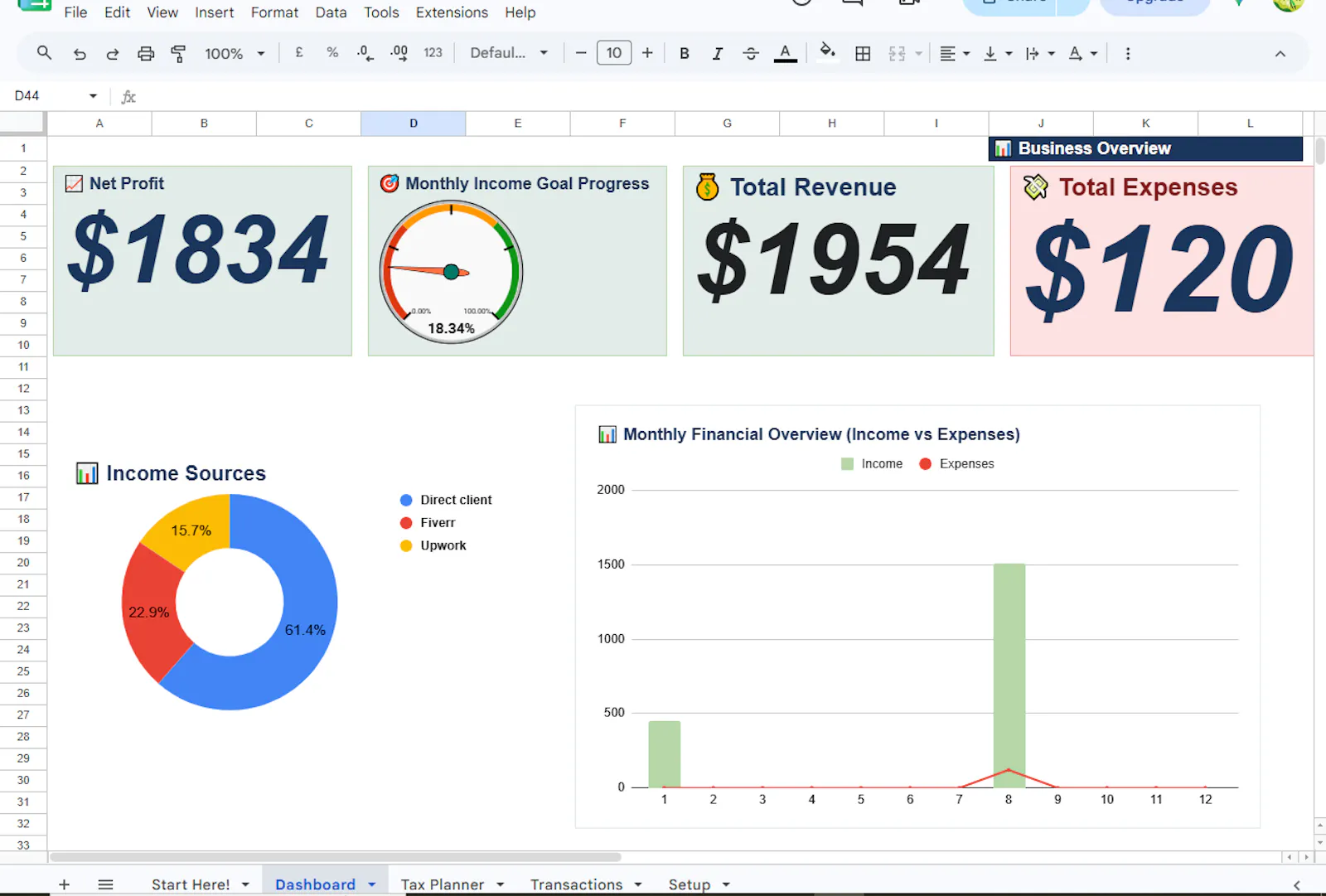Expand merge cells dropdown arrow
Screen dimensions: 1326x896
(x=918, y=54)
